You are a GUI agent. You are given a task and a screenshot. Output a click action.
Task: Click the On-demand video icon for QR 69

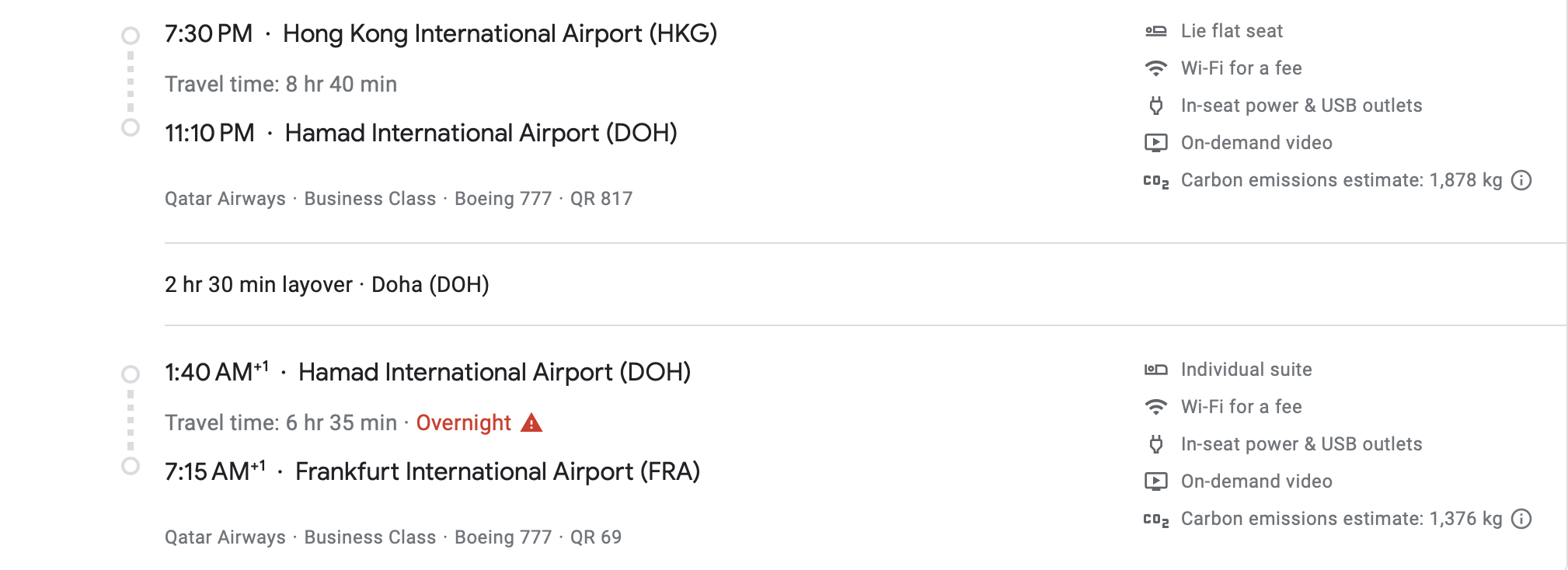[x=1155, y=481]
